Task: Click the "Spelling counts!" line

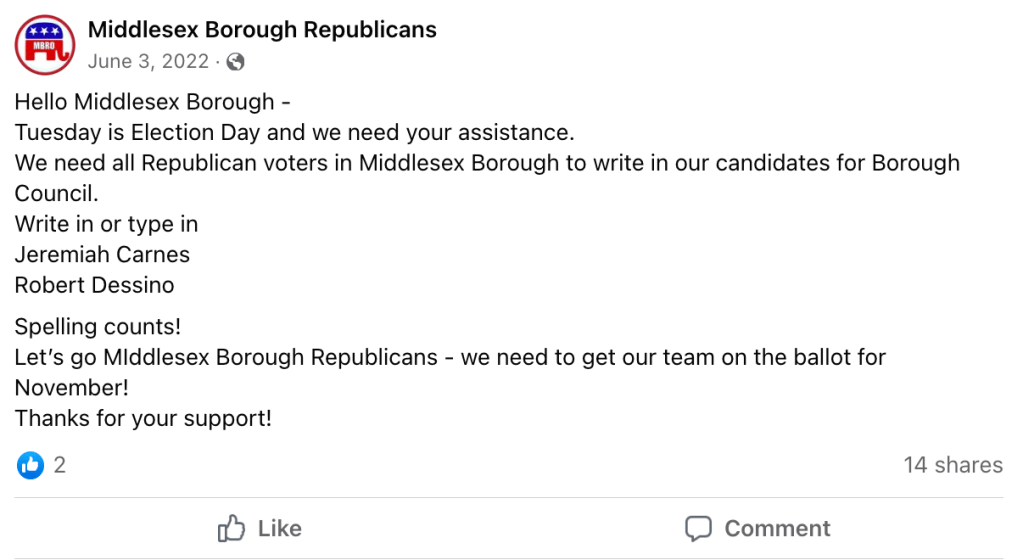Action: pos(97,327)
